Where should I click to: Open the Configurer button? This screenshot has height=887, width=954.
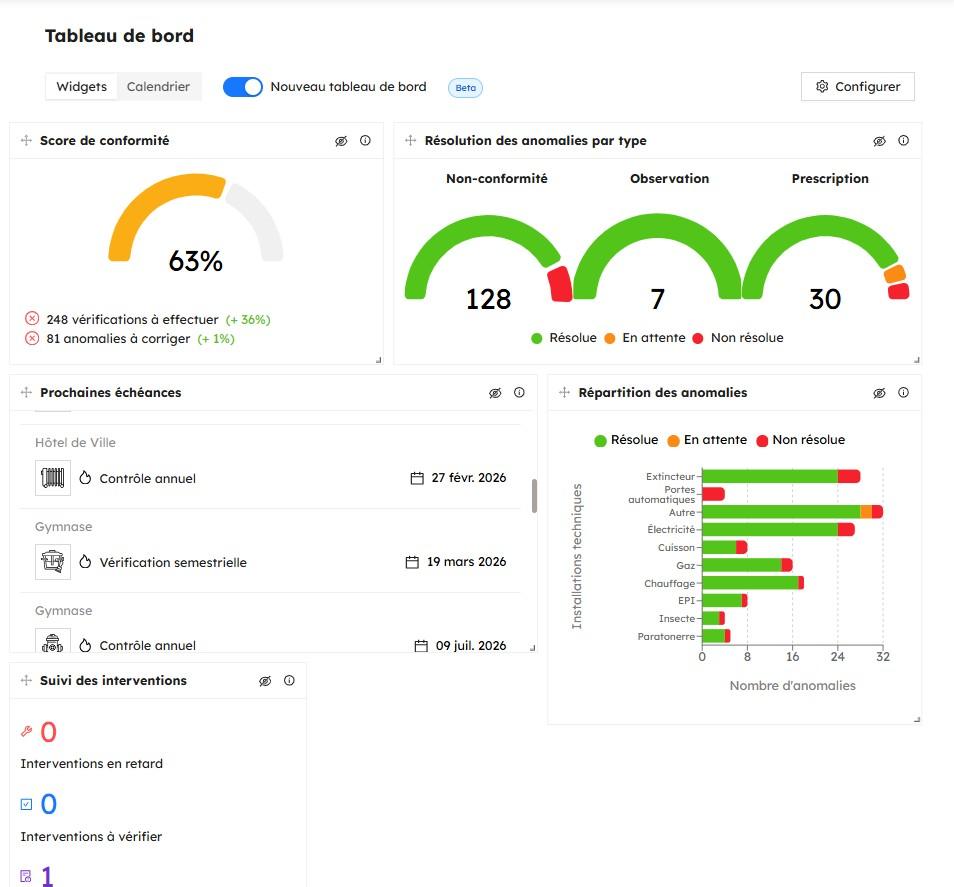click(856, 86)
